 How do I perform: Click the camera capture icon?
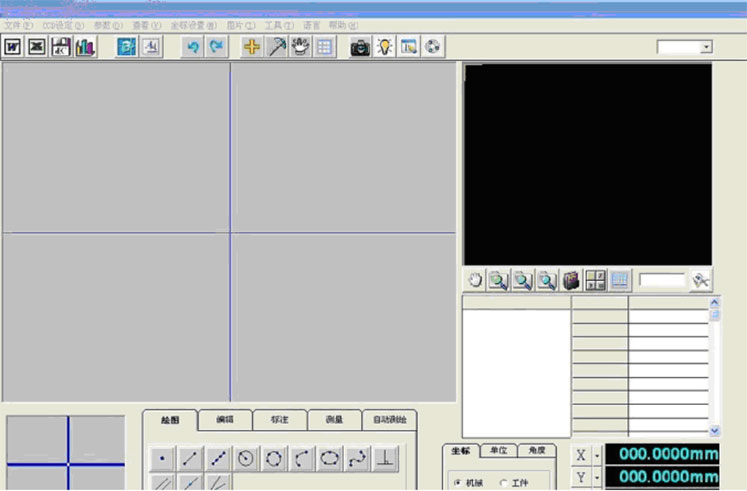[x=360, y=47]
